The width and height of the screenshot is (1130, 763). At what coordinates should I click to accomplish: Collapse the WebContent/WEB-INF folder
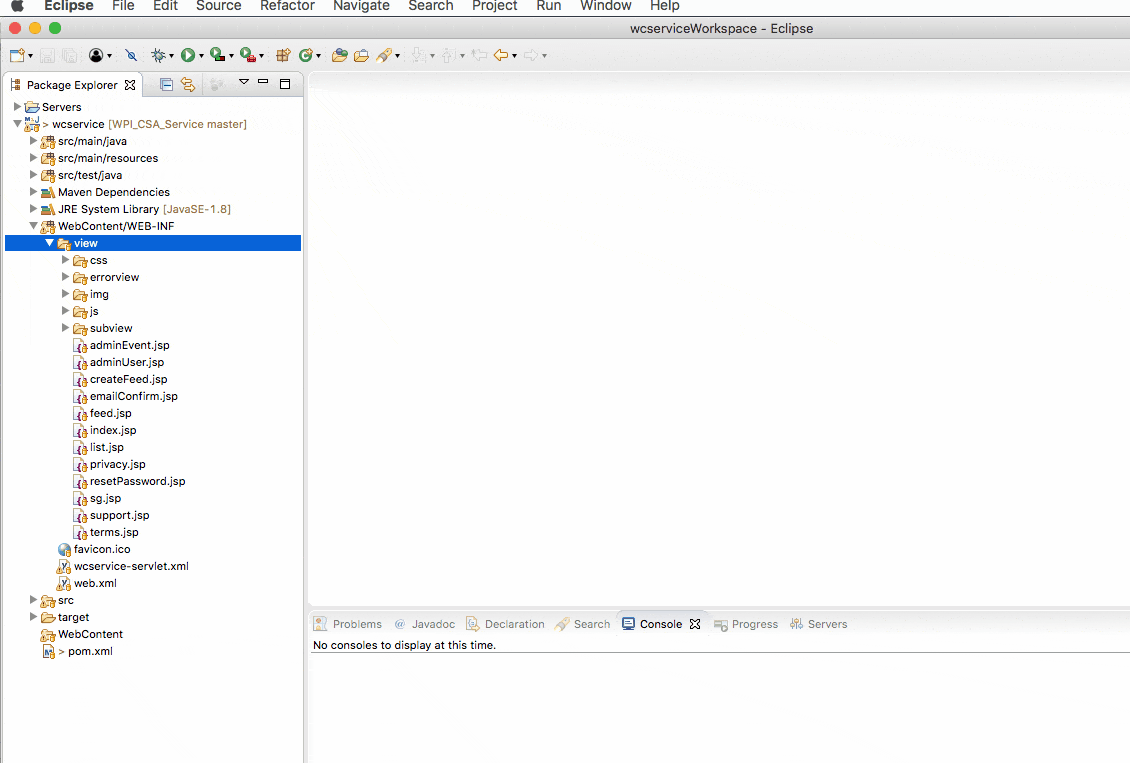tap(33, 226)
